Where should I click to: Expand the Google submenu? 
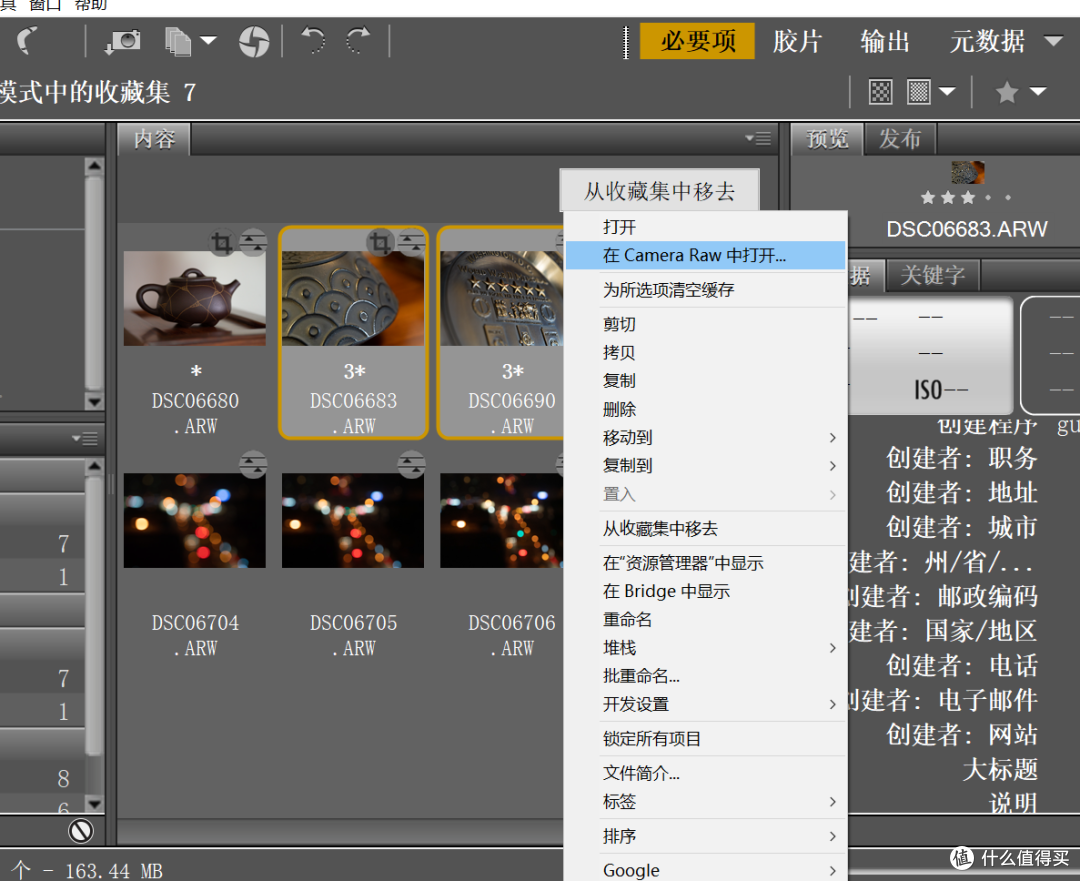pyautogui.click(x=705, y=870)
